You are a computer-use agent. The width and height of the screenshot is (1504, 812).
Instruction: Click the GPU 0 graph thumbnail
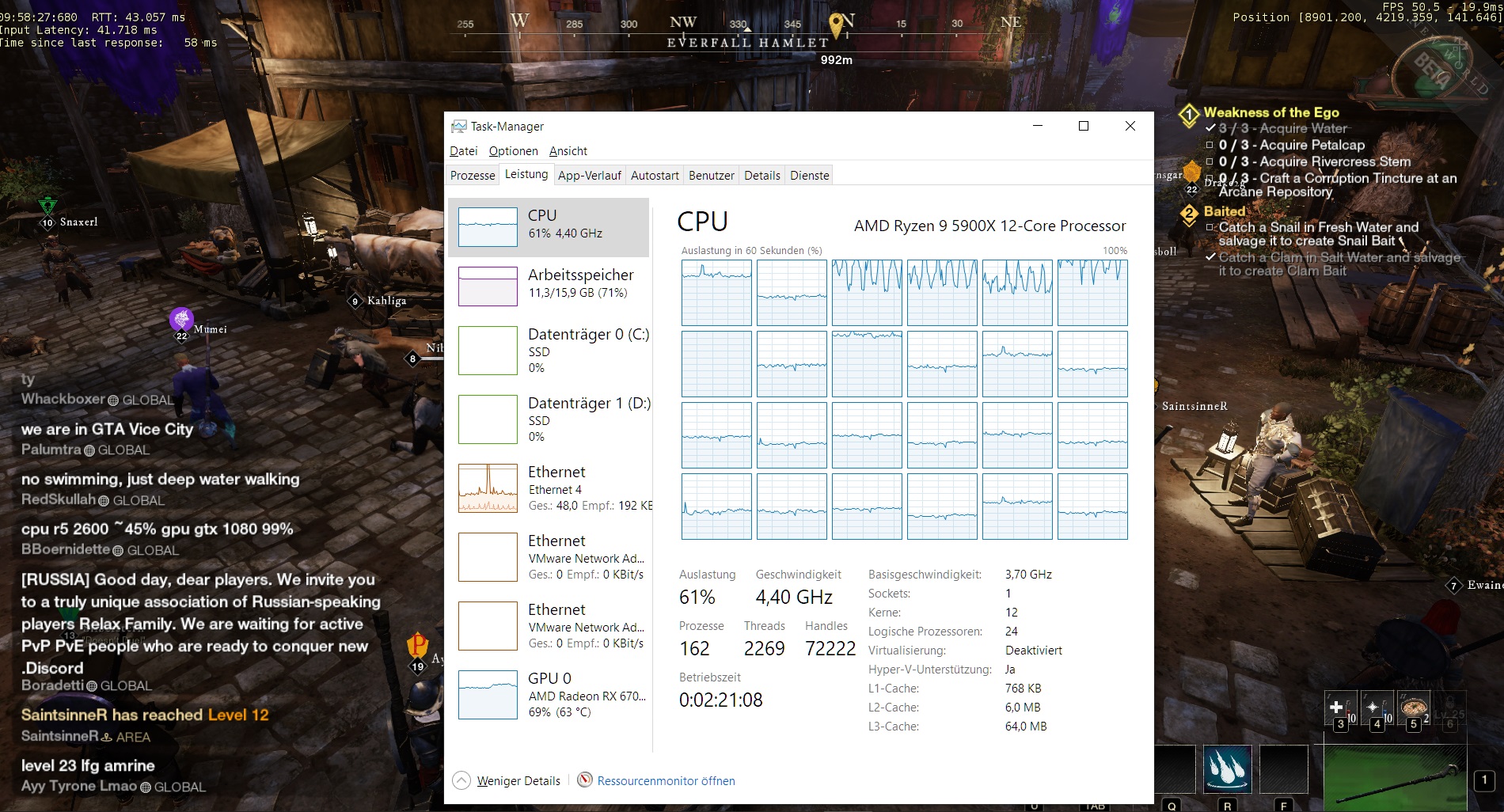(488, 695)
